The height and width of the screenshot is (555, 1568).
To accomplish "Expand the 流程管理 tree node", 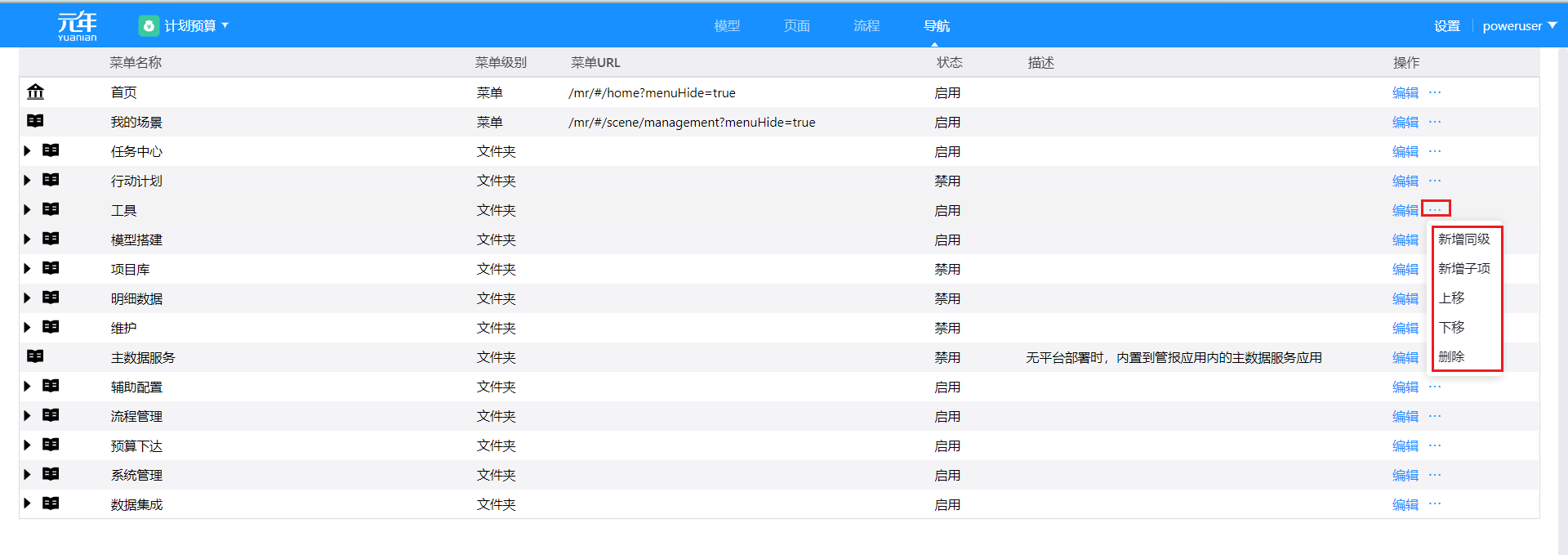I will pos(27,416).
